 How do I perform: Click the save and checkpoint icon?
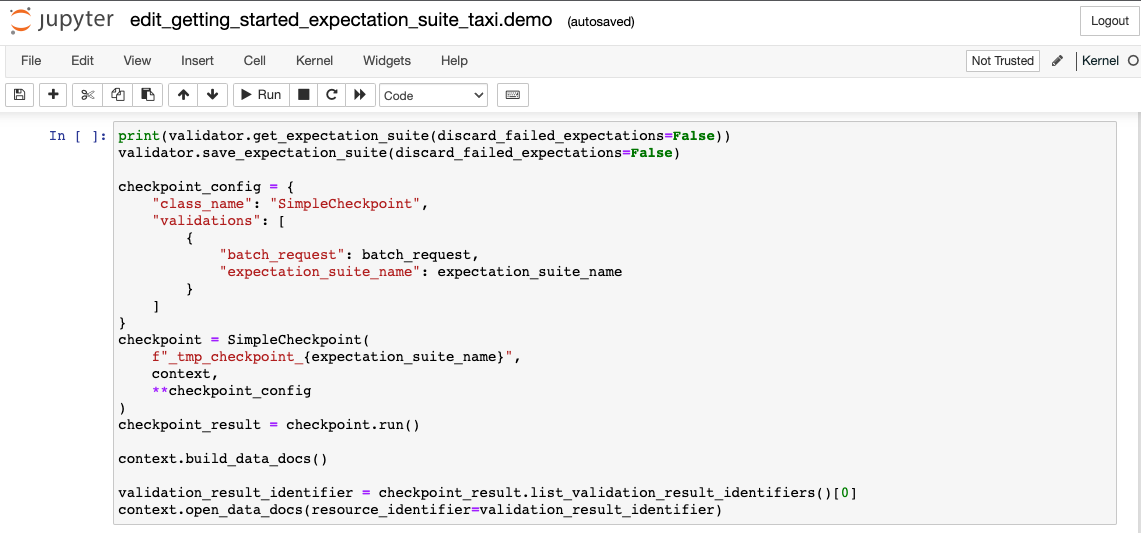(19, 95)
